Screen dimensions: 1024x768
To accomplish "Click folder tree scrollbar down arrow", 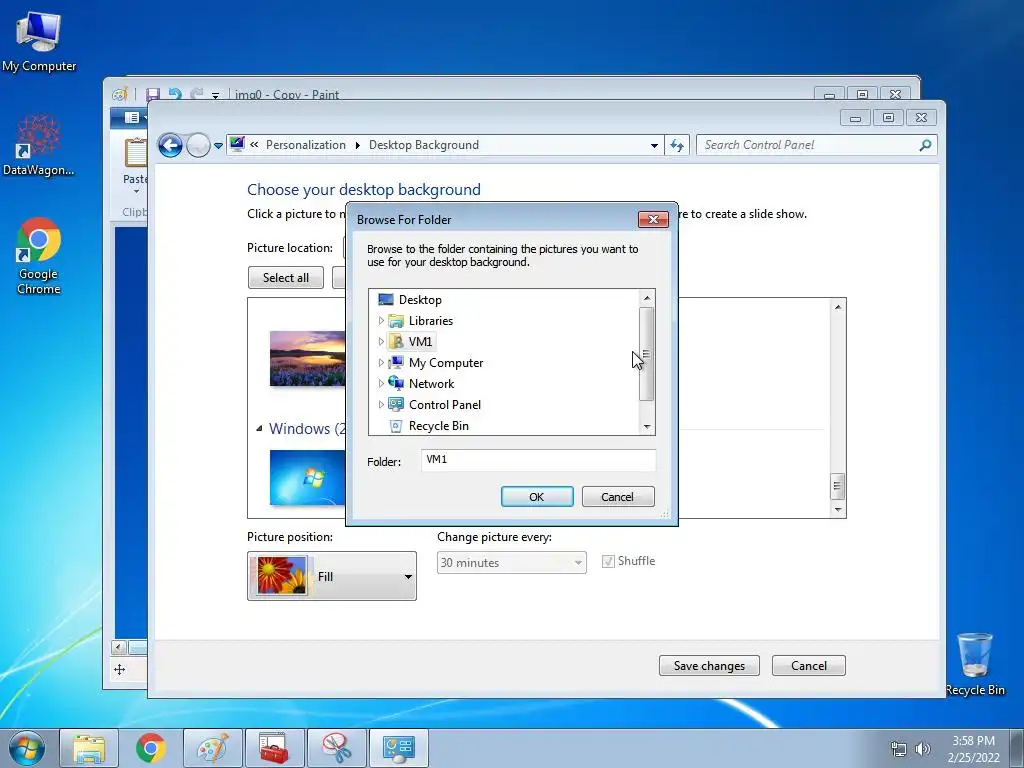I will [647, 426].
